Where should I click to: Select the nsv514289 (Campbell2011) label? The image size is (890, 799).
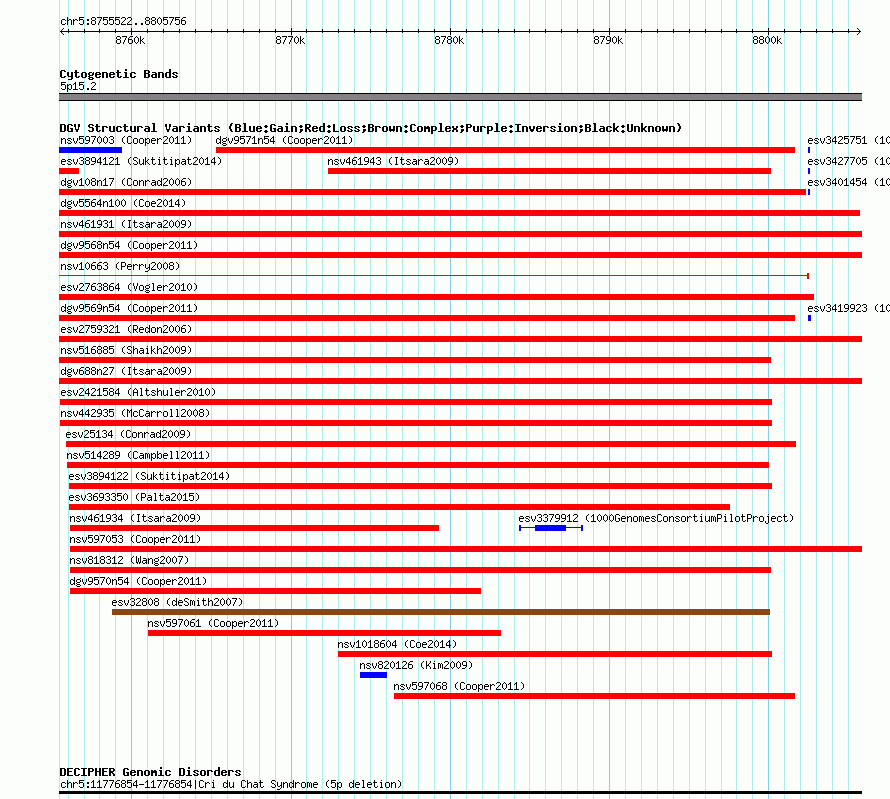click(x=138, y=455)
